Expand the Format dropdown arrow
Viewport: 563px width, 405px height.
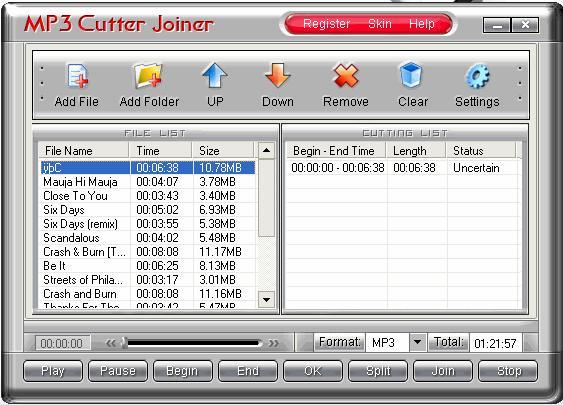click(x=417, y=342)
